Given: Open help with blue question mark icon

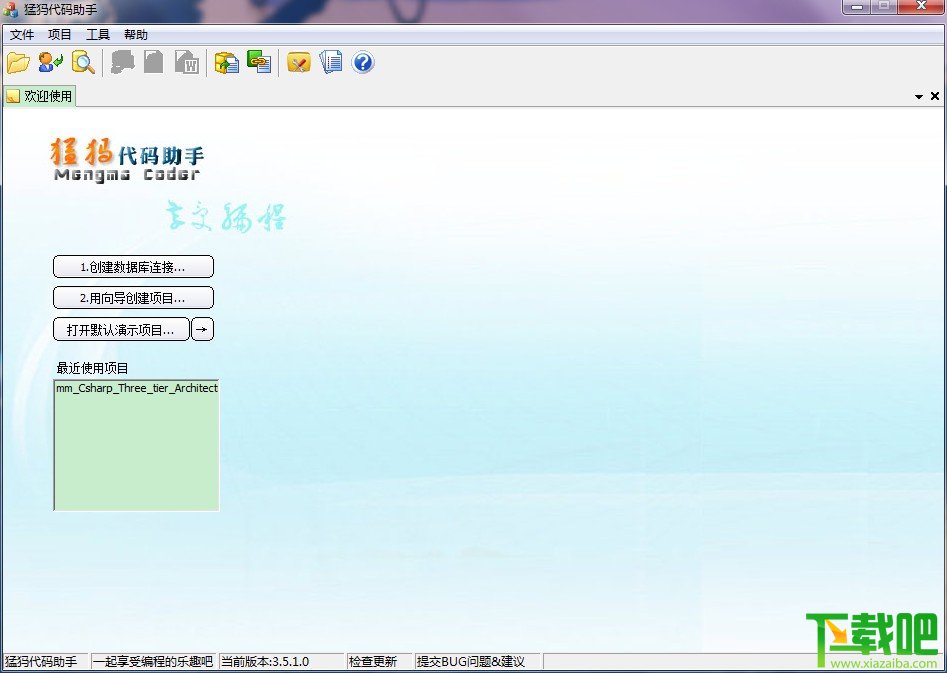Looking at the screenshot, I should [x=363, y=62].
